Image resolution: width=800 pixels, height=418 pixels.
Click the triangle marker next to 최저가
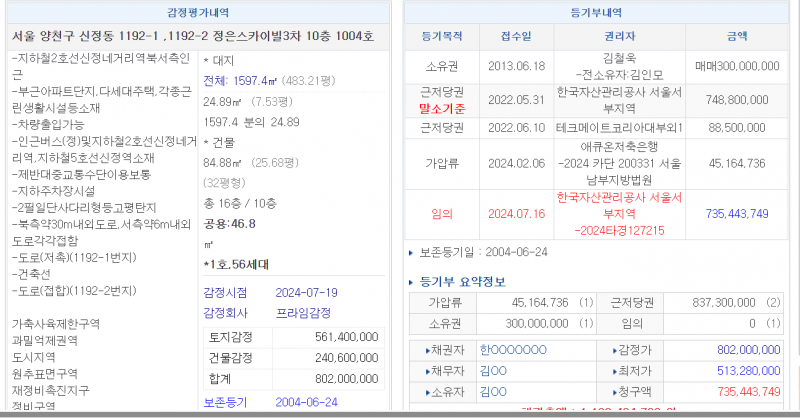coord(613,370)
